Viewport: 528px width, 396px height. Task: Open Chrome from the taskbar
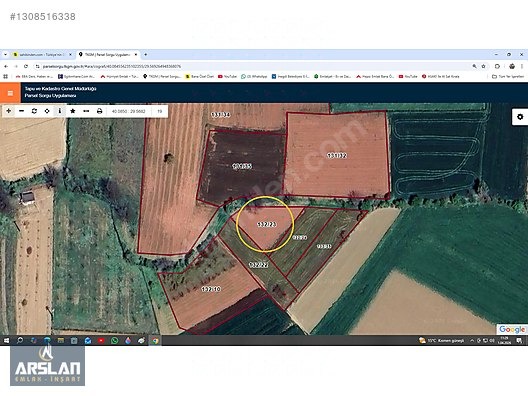click(155, 340)
